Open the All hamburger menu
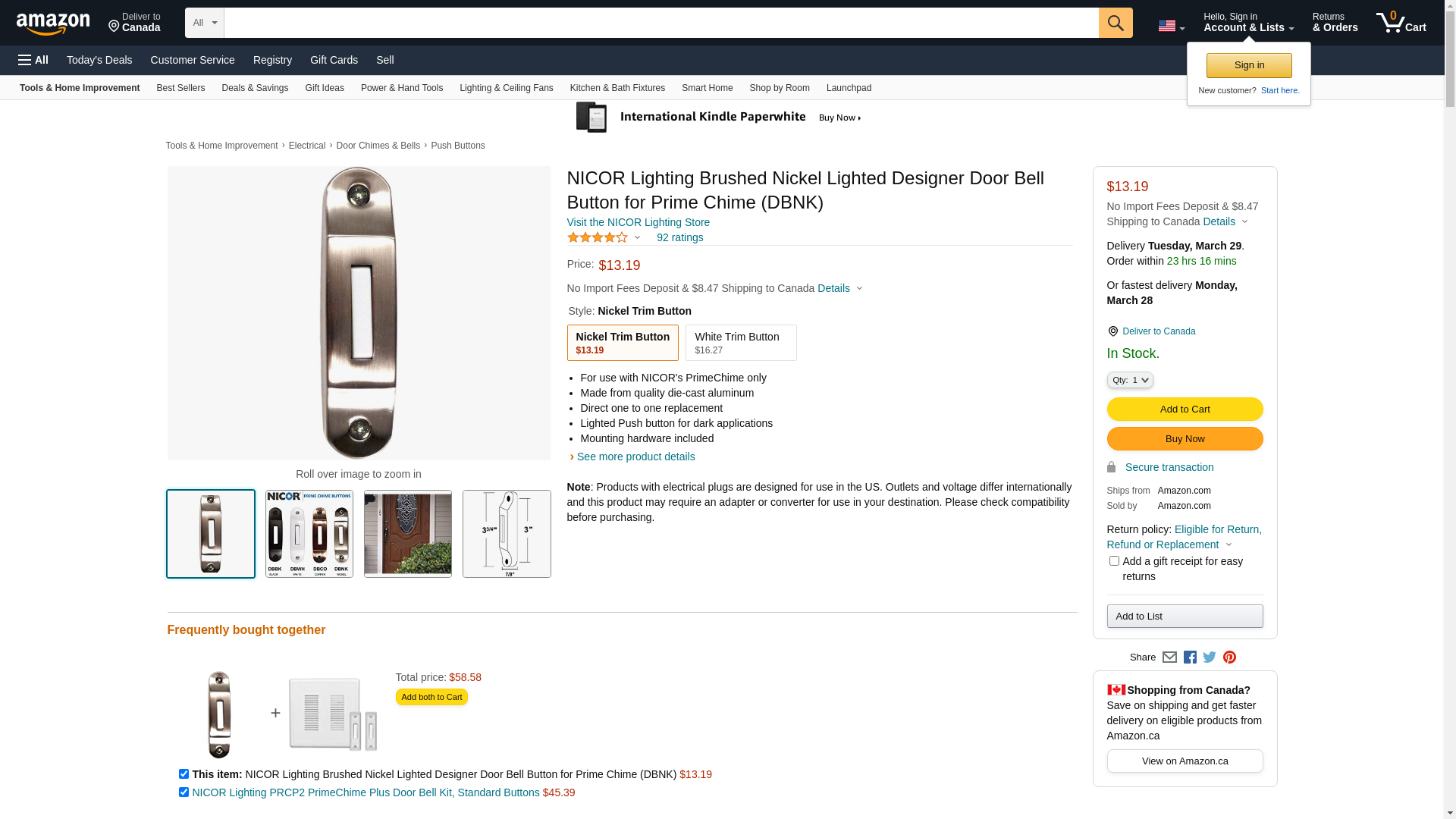Screen dimensions: 1456x819 click(33, 60)
